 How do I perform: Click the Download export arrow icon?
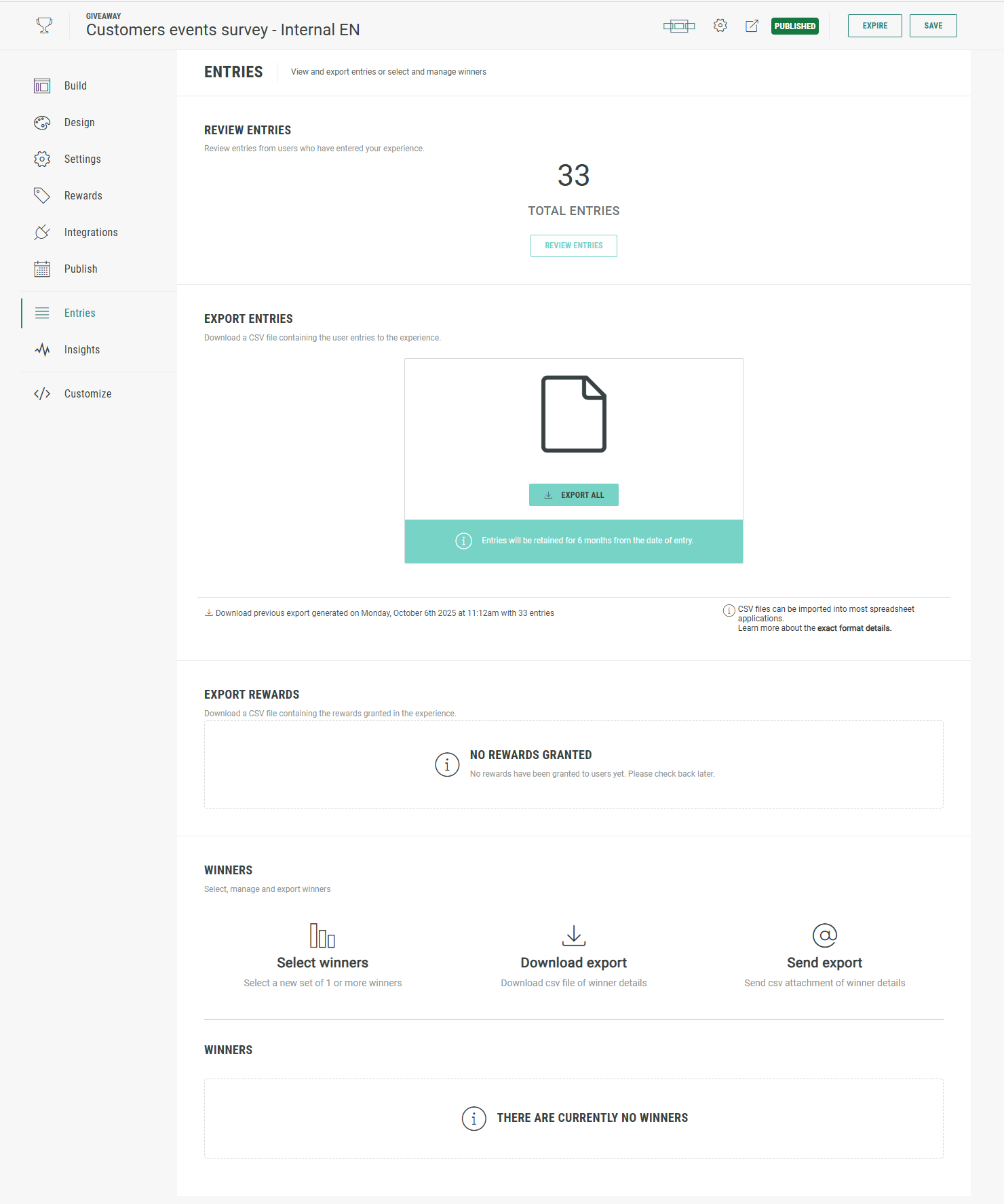[x=573, y=935]
